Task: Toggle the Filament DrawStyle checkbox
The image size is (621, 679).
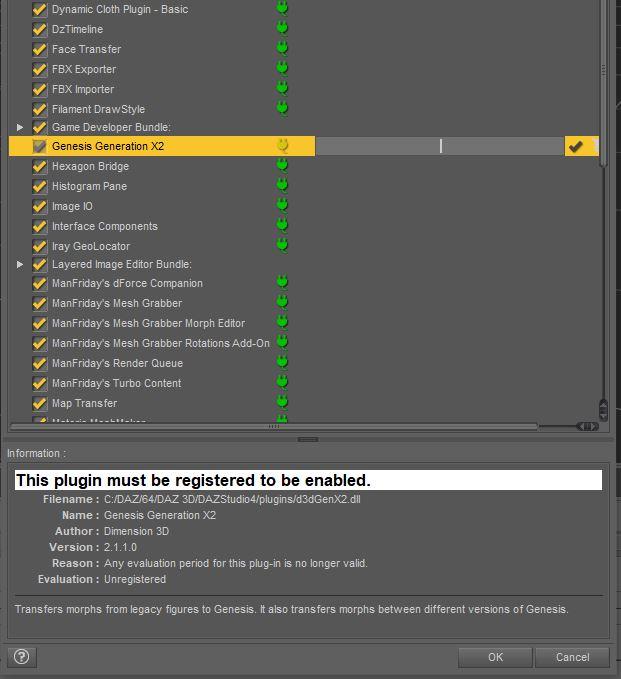Action: (x=39, y=109)
